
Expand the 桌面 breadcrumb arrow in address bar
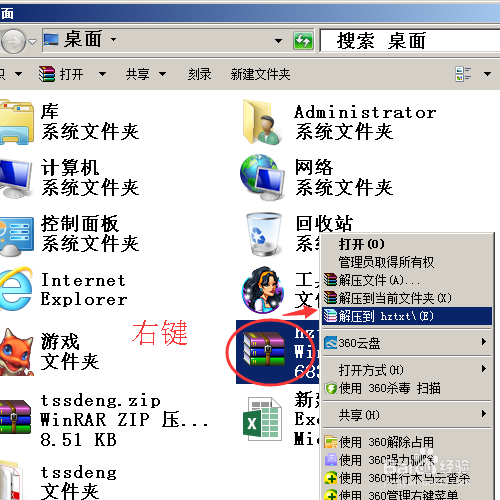pos(113,39)
